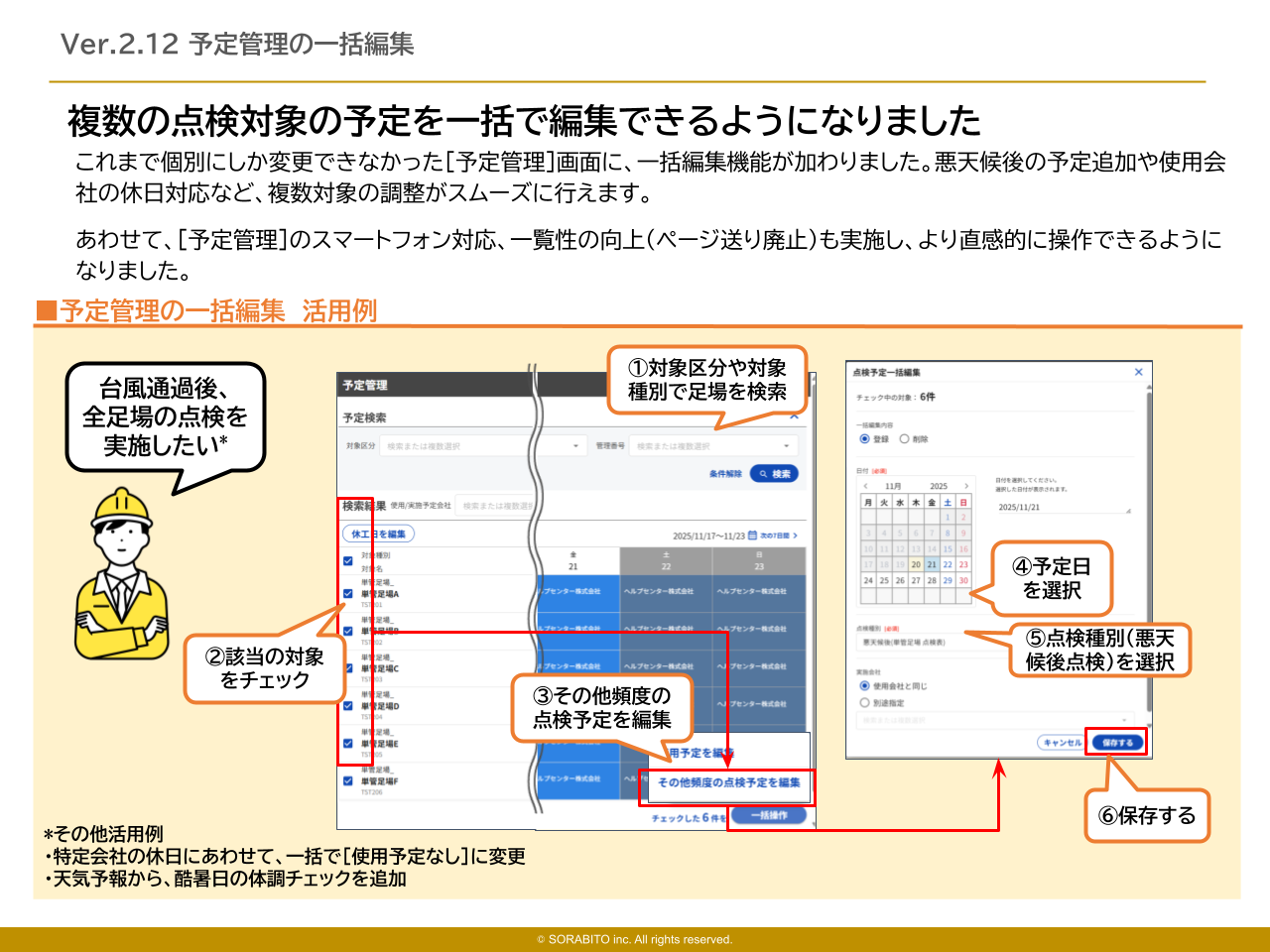
Task: Collapse the 予定検索 panel chevron
Action: coord(795,417)
